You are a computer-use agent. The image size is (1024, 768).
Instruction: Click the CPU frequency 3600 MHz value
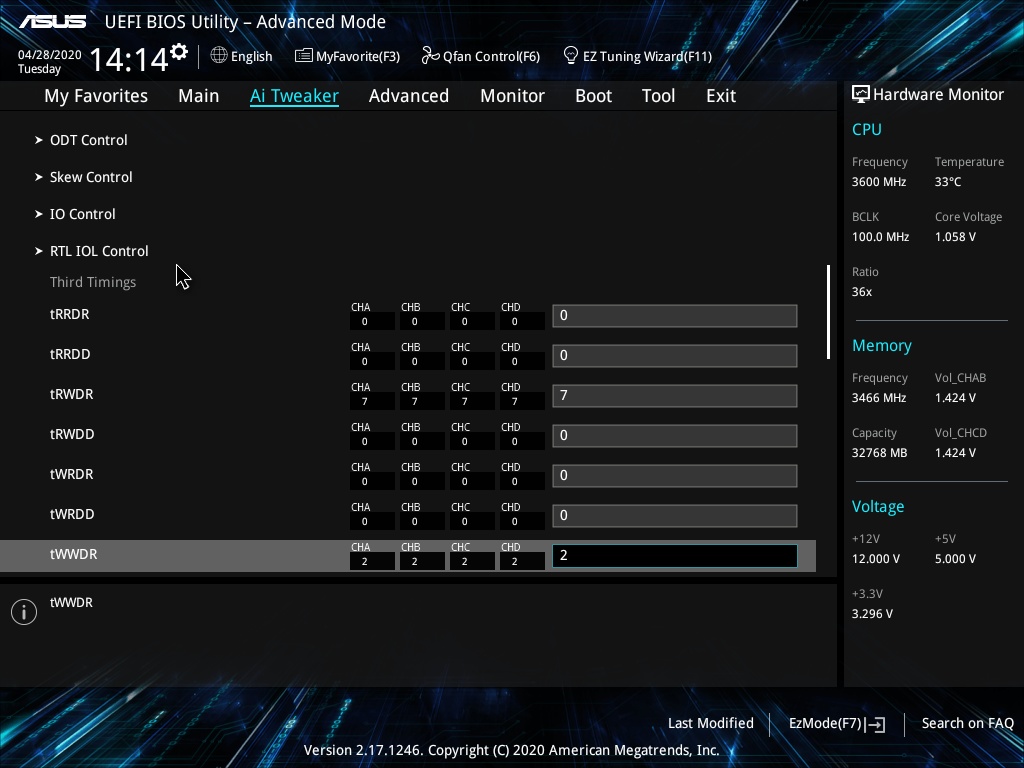(879, 182)
